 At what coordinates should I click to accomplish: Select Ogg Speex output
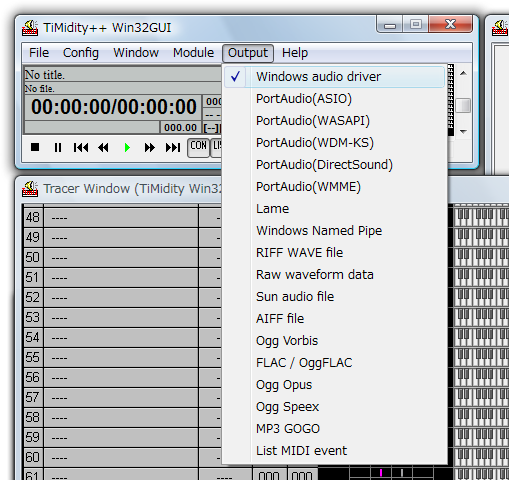click(334, 407)
